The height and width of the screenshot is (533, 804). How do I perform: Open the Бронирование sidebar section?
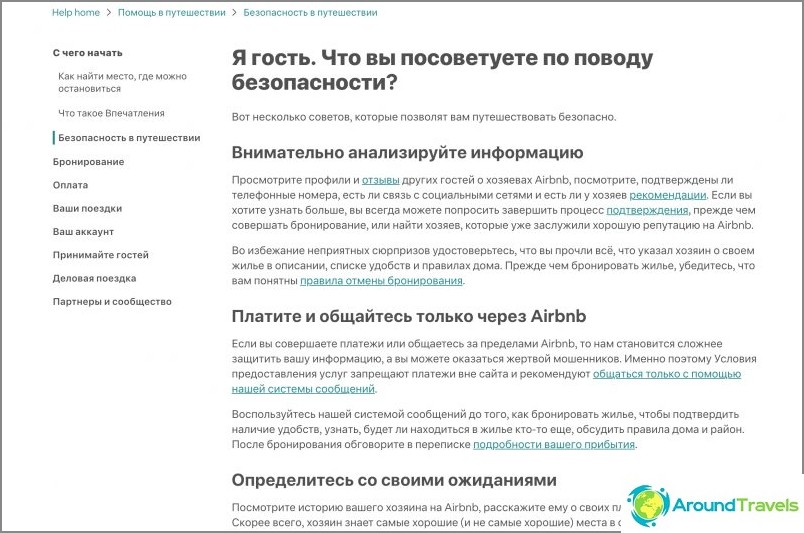tap(88, 162)
